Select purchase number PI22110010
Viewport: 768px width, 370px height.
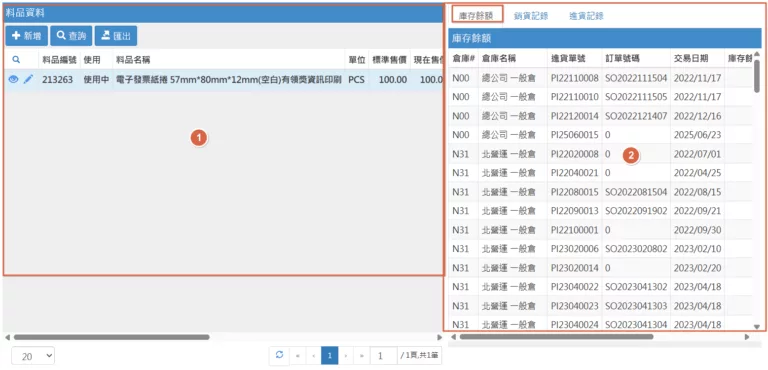(x=575, y=97)
